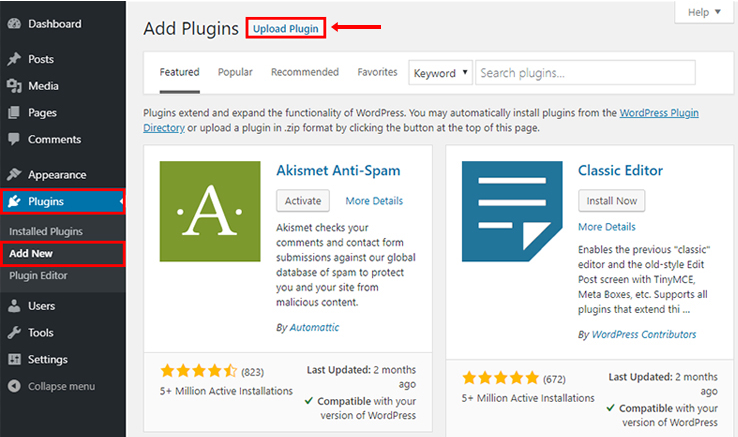Click the Automattic author link
The height and width of the screenshot is (437, 738).
point(314,327)
